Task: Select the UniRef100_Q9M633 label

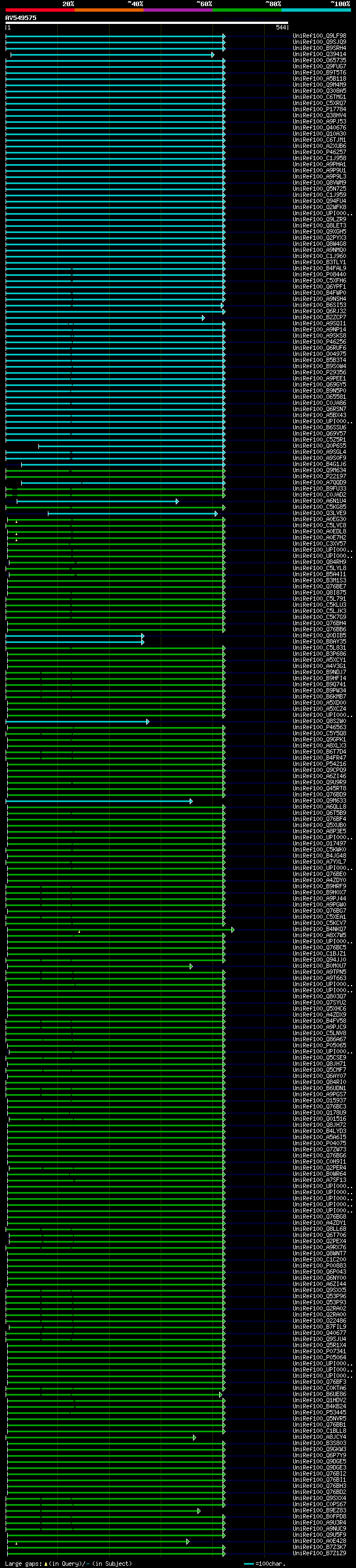Action: [x=319, y=801]
